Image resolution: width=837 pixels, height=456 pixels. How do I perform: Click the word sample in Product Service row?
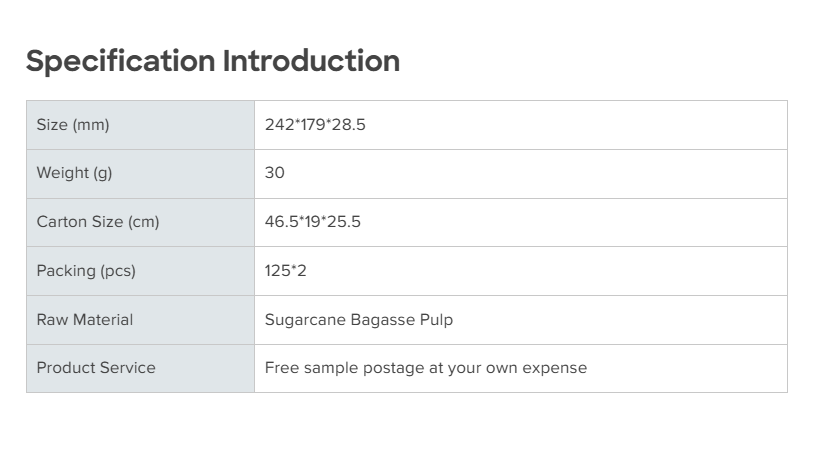click(x=328, y=368)
